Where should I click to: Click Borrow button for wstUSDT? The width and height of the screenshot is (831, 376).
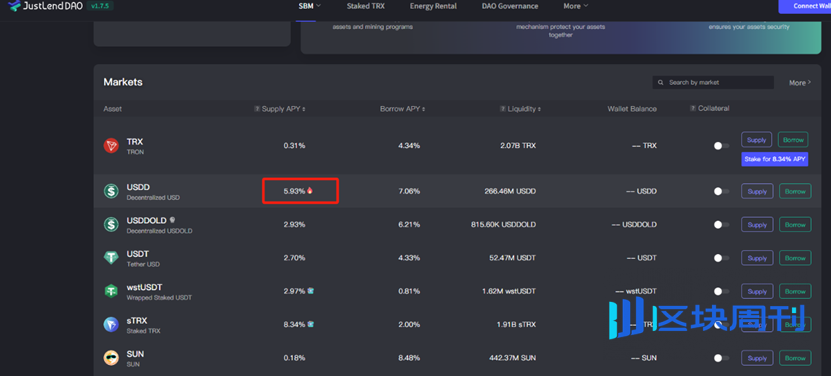click(795, 292)
